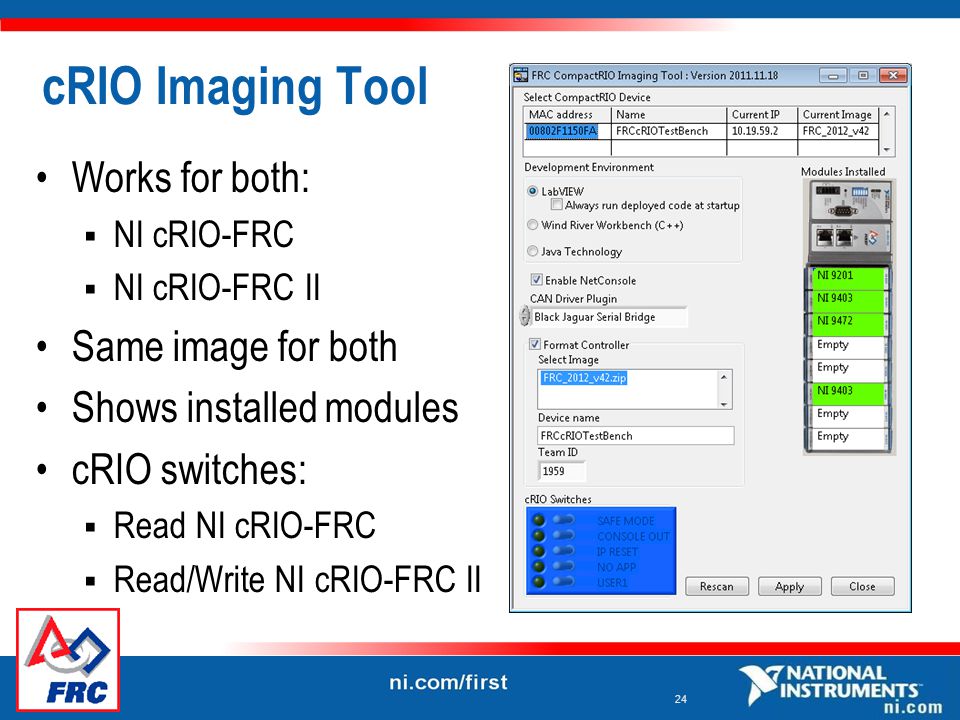Click the FRC logo on the slide

point(68,659)
